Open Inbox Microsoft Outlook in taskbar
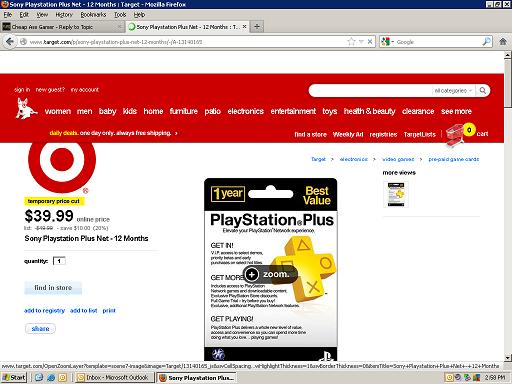Viewport: 512px width, 384px height. (x=115, y=378)
